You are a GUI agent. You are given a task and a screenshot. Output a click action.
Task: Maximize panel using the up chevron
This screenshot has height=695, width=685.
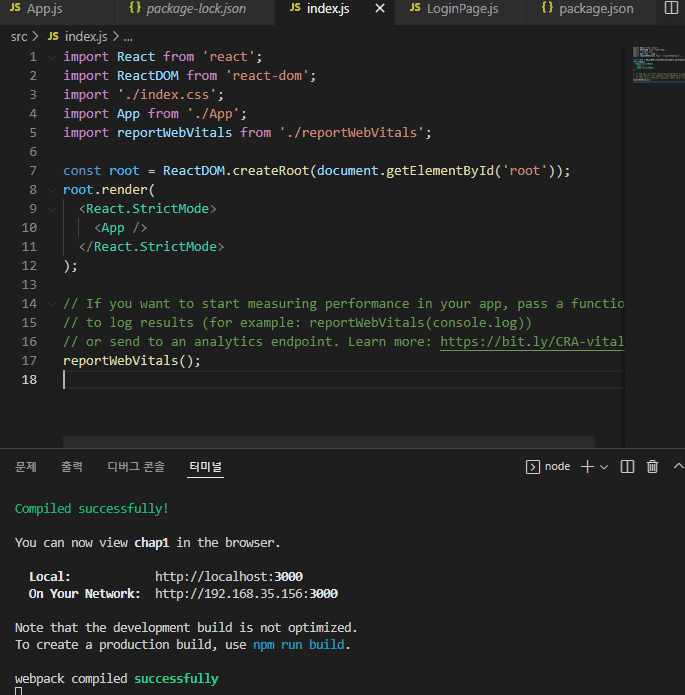(x=678, y=466)
